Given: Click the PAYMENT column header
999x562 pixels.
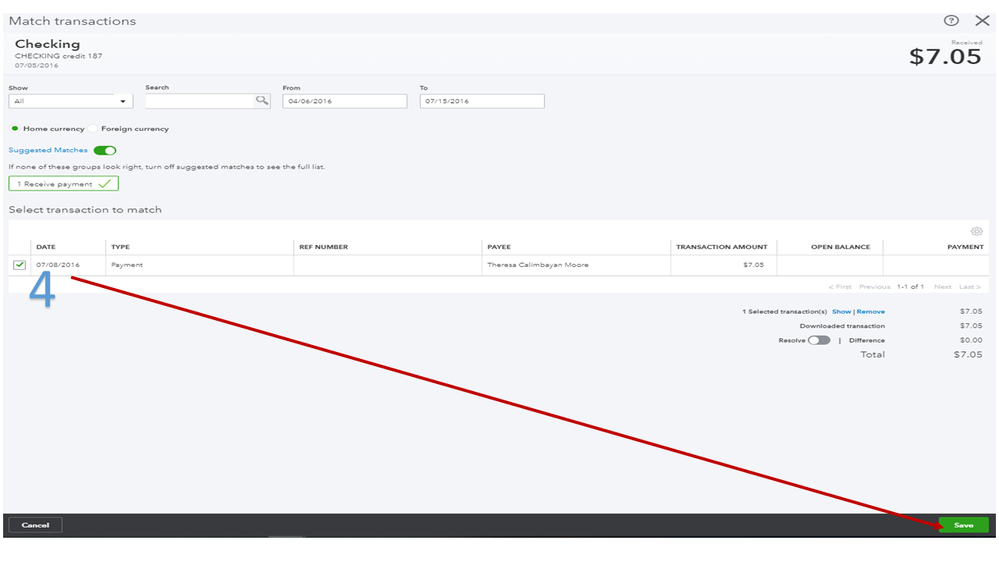Looking at the screenshot, I should [965, 247].
